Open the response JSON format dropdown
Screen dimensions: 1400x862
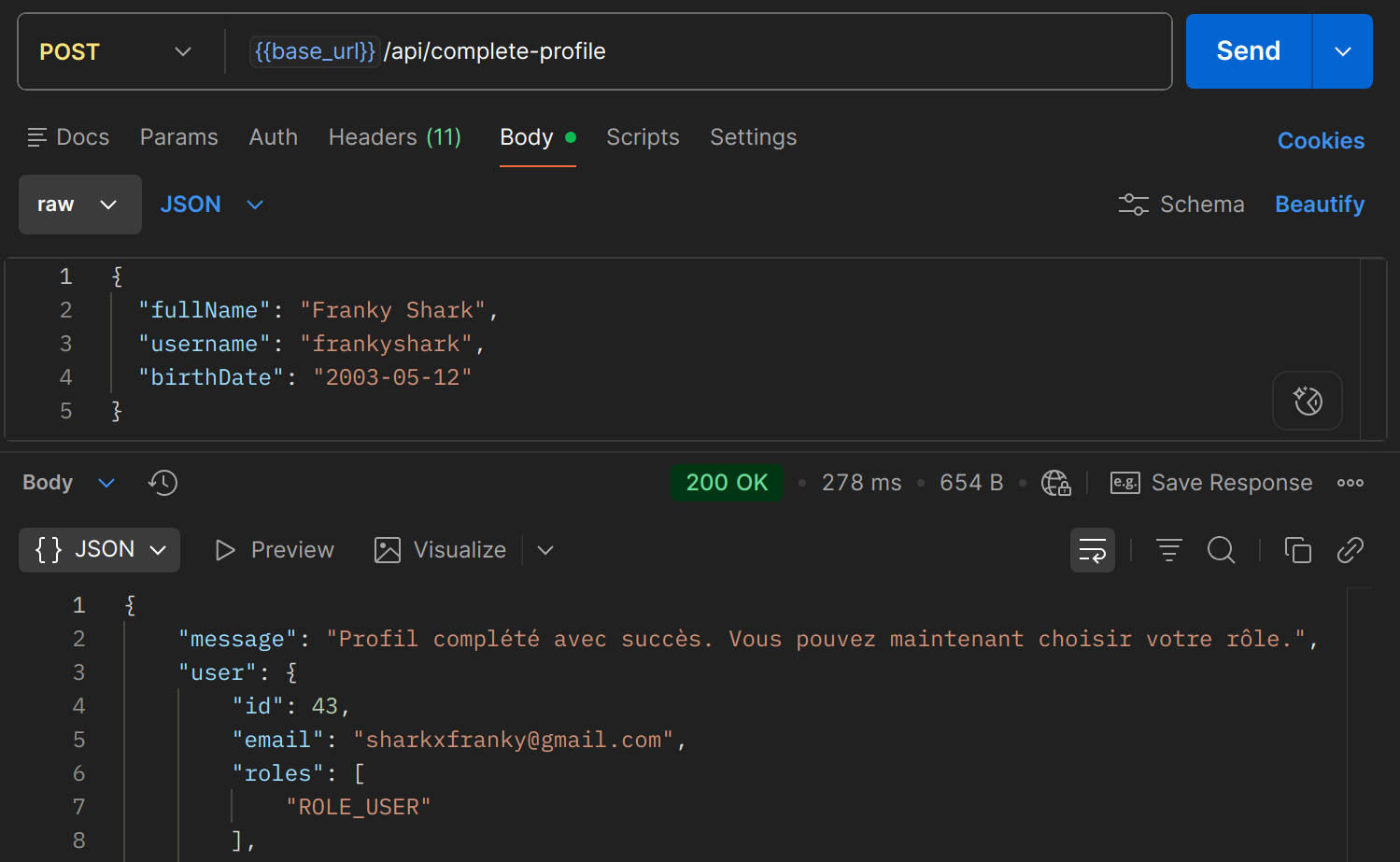100,550
